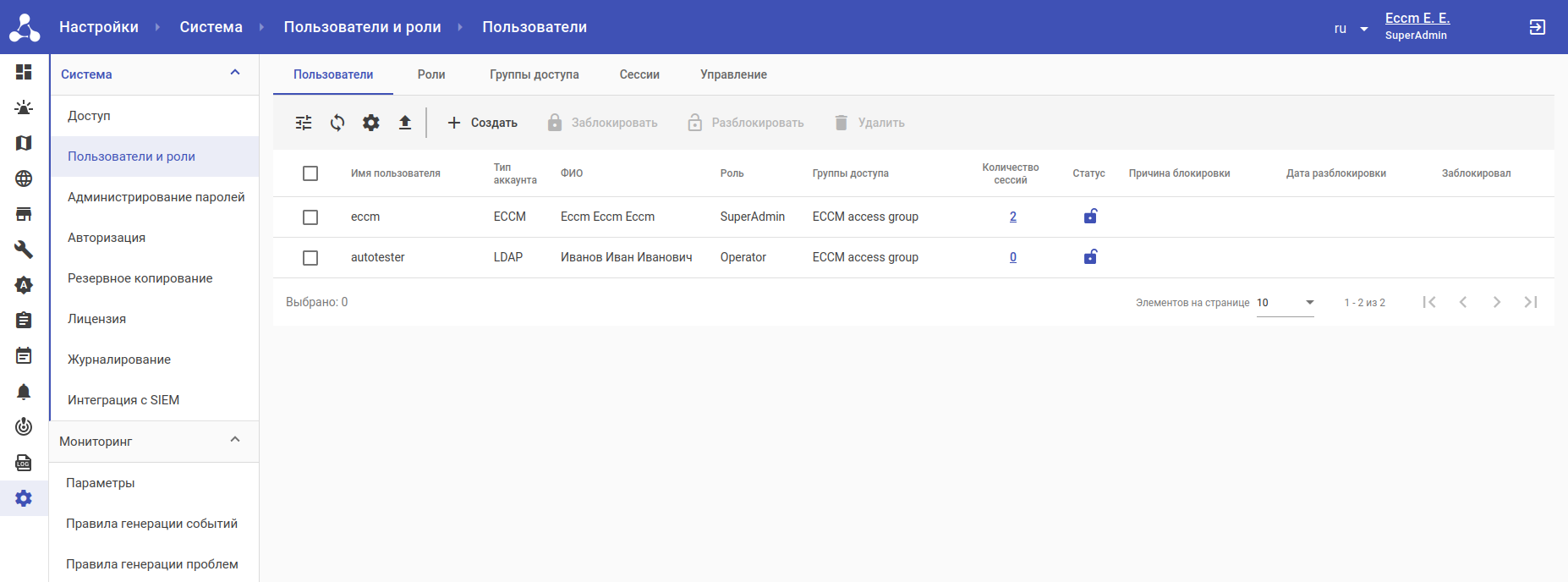Select the eccm user checkbox
The image size is (1568, 582).
pyautogui.click(x=310, y=217)
